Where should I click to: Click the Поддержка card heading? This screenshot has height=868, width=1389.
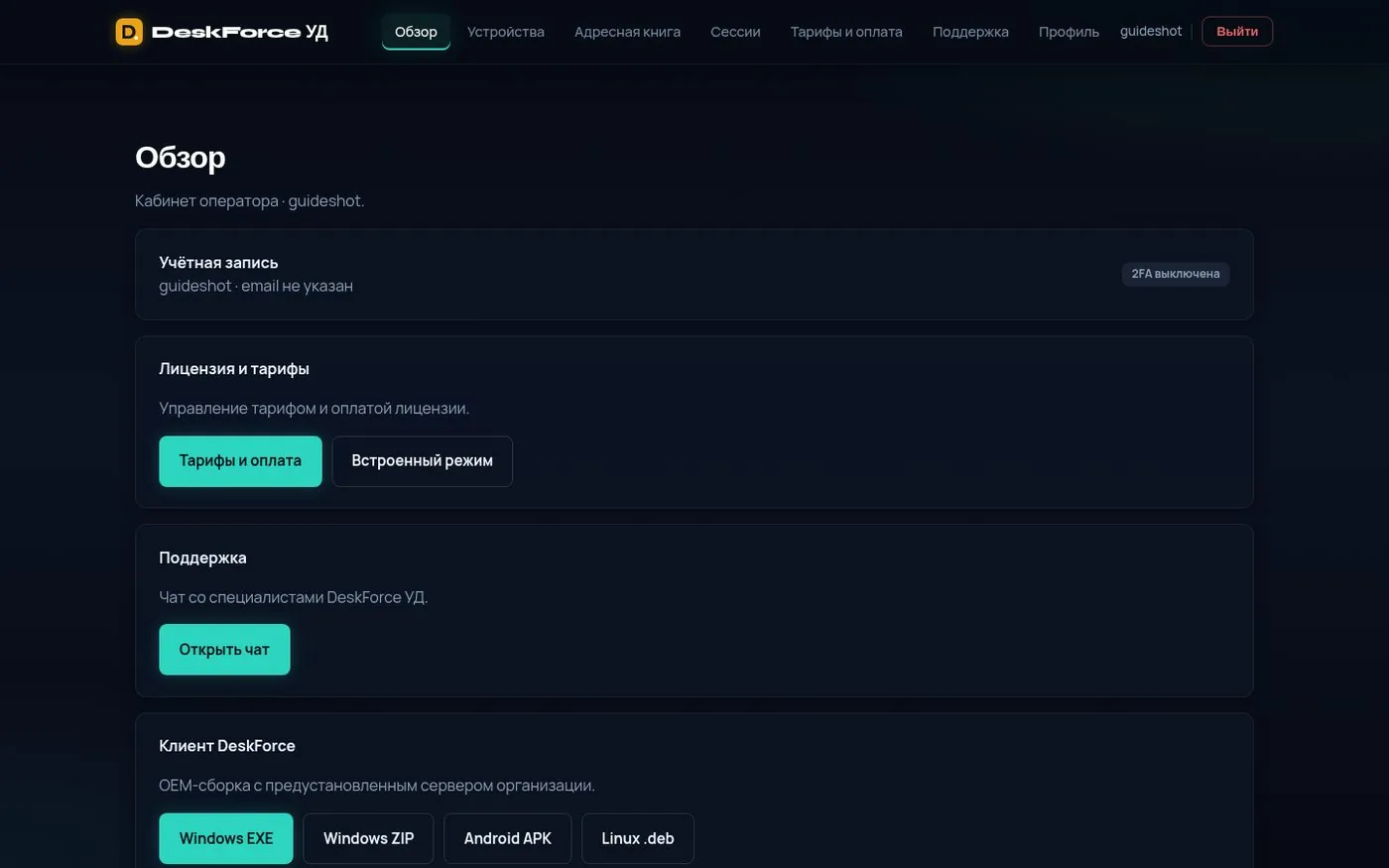coord(202,558)
